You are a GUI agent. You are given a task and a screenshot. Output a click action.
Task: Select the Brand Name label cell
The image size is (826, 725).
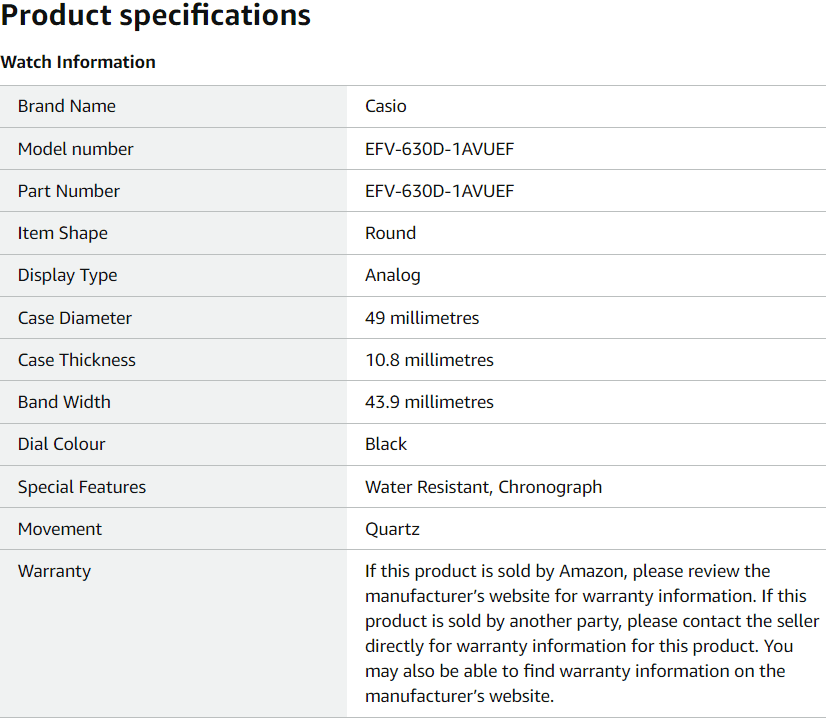point(173,106)
